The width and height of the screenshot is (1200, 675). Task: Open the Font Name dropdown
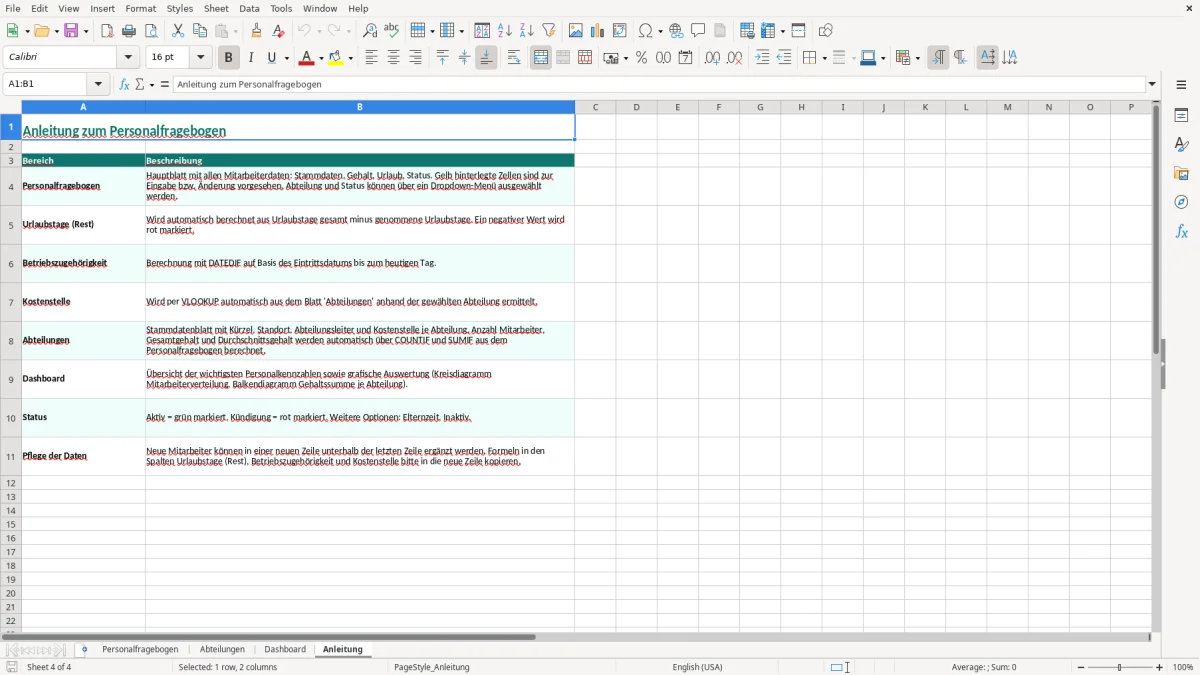(x=128, y=58)
